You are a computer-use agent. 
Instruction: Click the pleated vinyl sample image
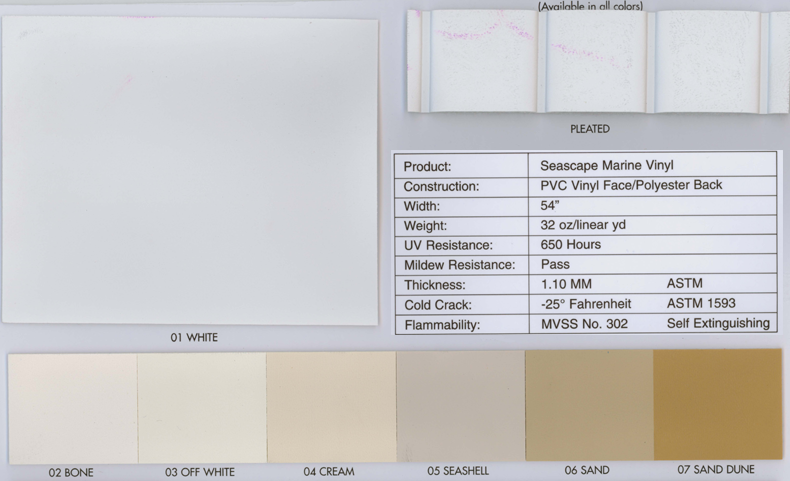pos(598,61)
